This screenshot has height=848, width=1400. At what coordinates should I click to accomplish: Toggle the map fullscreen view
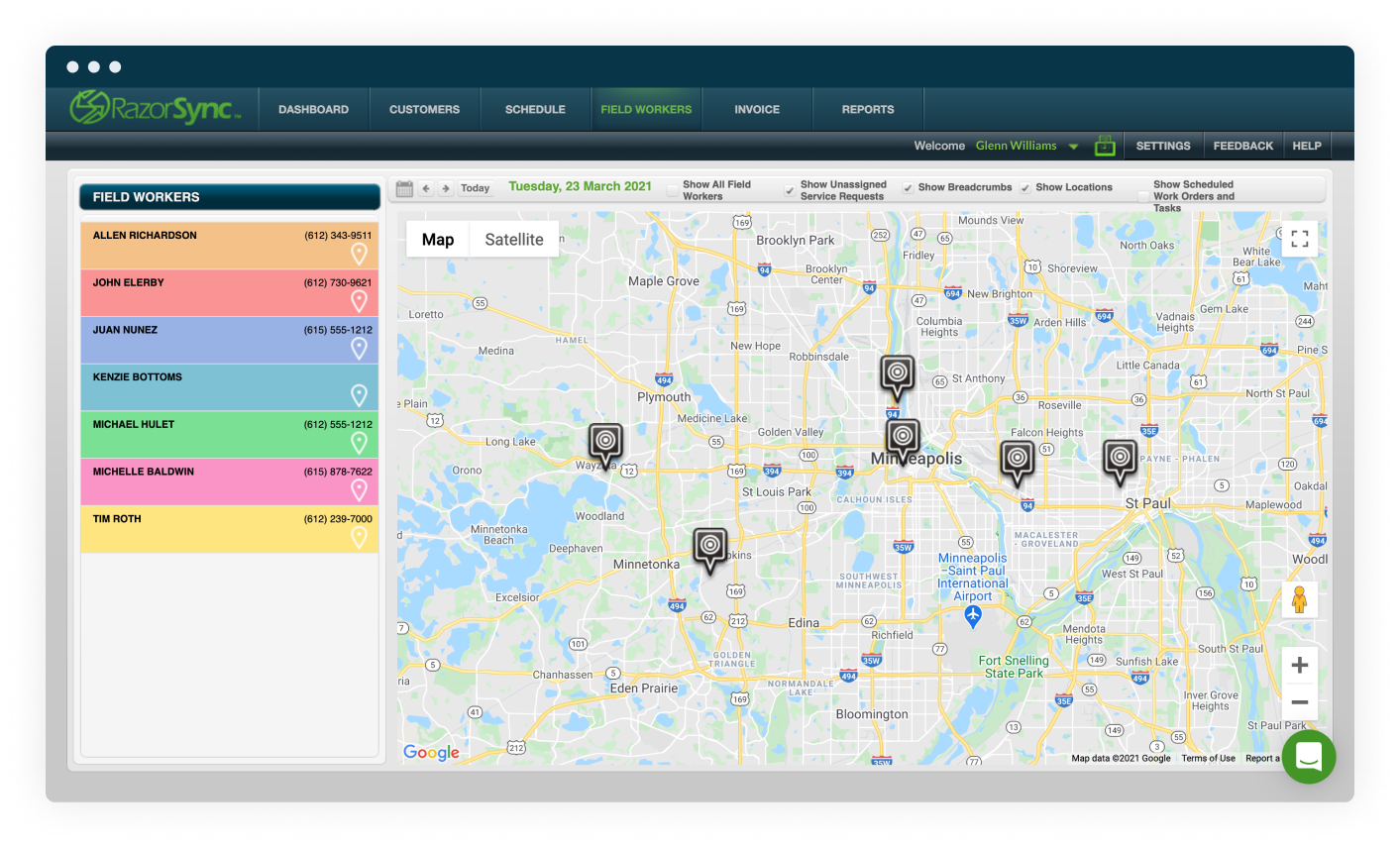pyautogui.click(x=1300, y=239)
